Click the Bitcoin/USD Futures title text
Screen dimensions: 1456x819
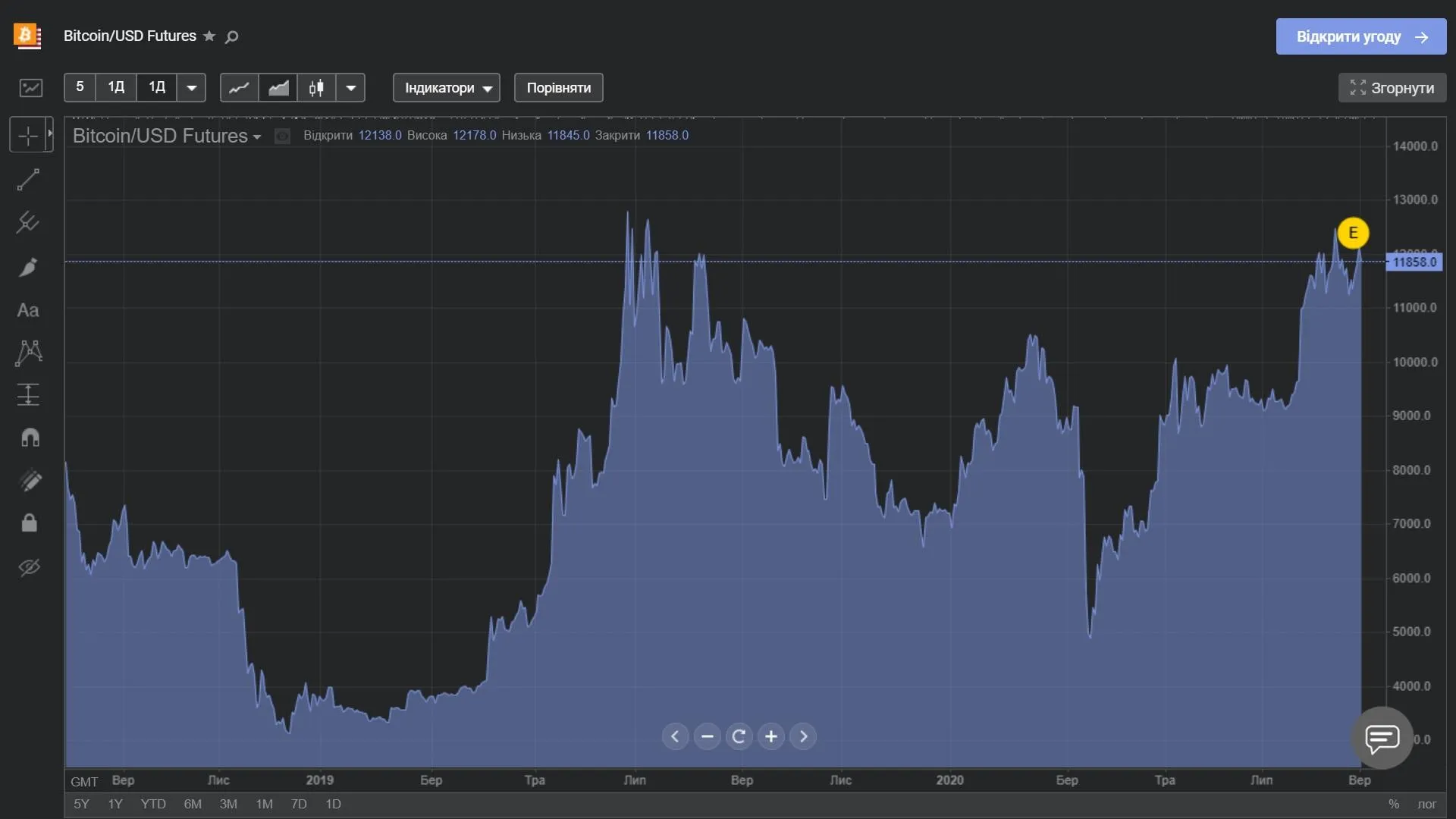click(x=130, y=36)
